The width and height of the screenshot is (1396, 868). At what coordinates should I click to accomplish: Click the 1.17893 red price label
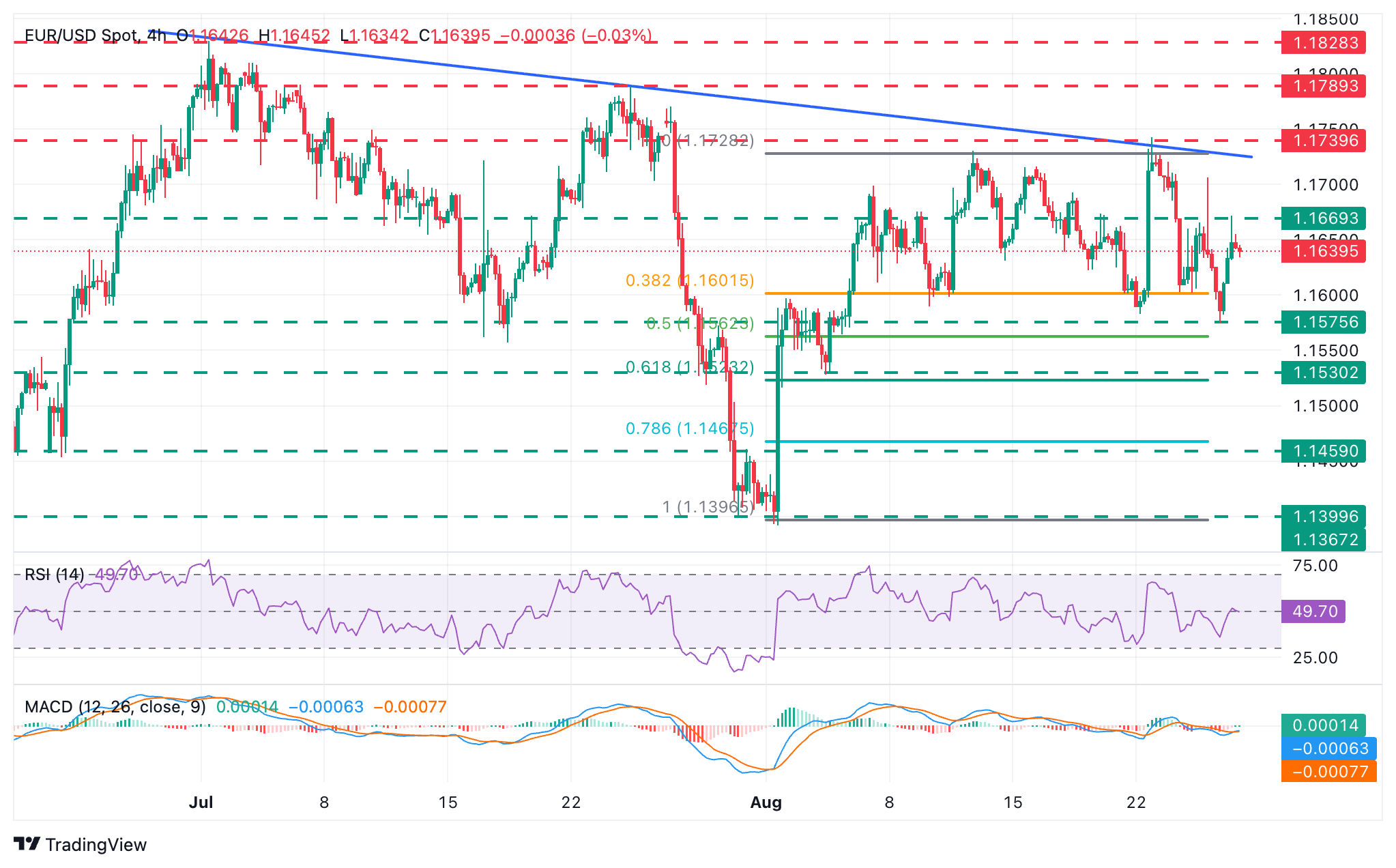(1324, 86)
